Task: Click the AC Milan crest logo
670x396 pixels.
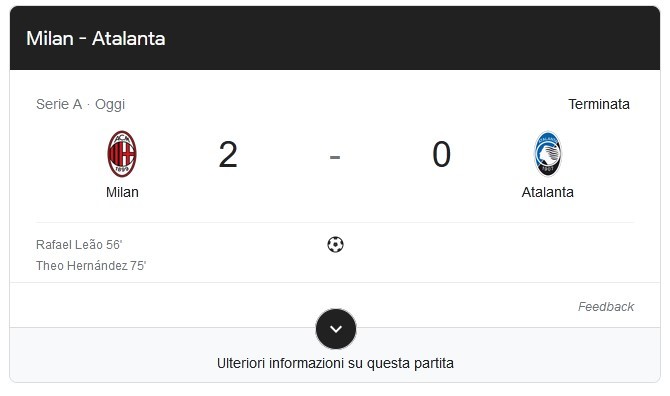Action: coord(122,154)
